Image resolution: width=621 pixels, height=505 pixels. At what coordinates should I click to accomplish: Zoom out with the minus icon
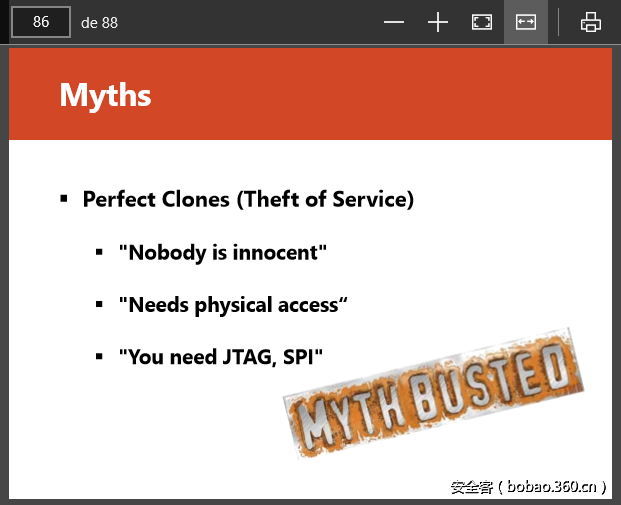tap(394, 22)
